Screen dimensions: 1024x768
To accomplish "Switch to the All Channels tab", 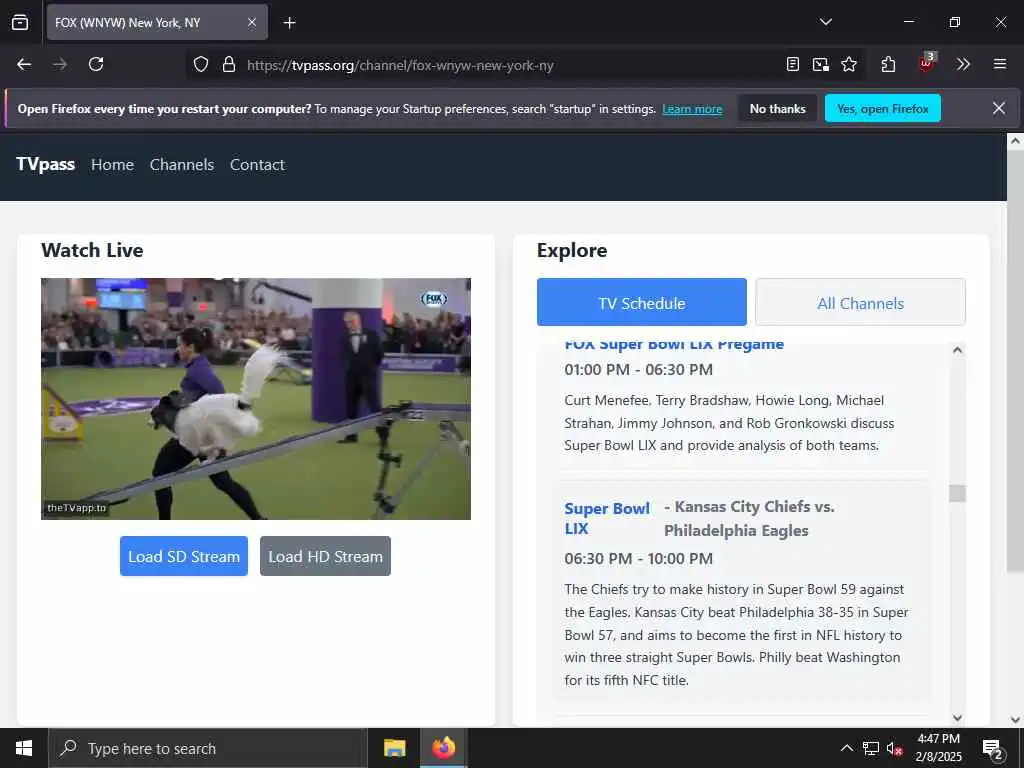I will pyautogui.click(x=861, y=302).
